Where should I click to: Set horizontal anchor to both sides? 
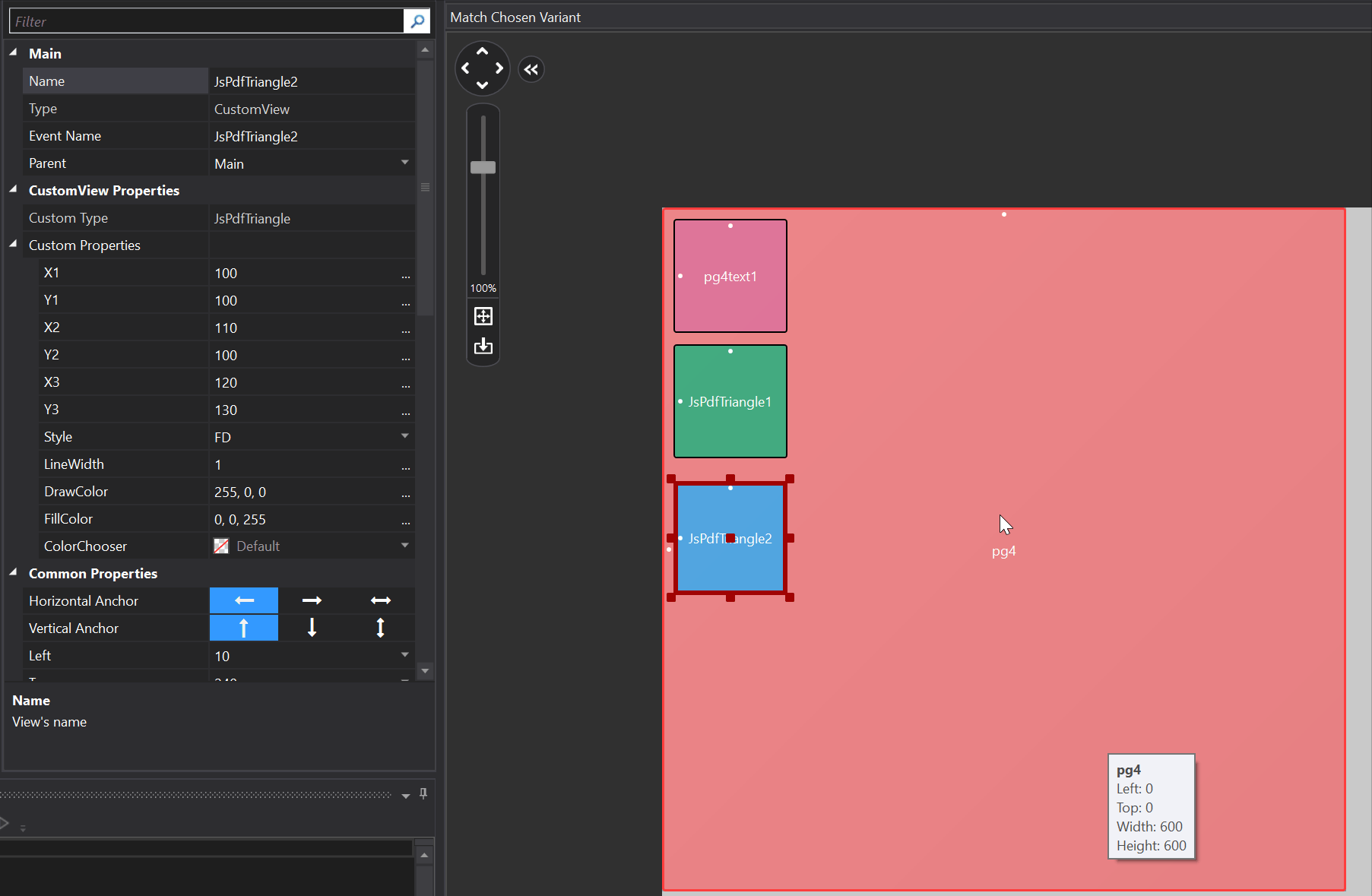click(x=381, y=600)
